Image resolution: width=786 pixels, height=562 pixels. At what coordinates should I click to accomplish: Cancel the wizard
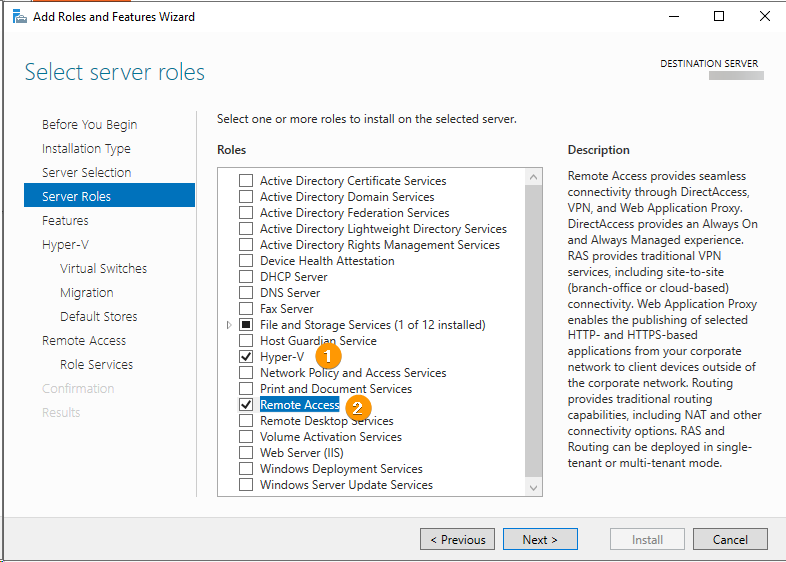coord(730,540)
